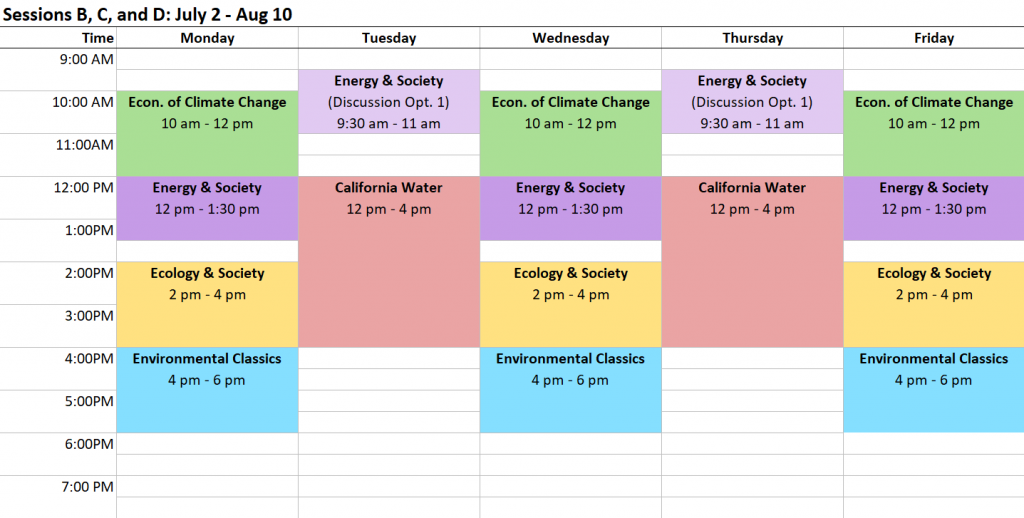1024x518 pixels.
Task: Select the Thursday column header
Action: [x=752, y=38]
